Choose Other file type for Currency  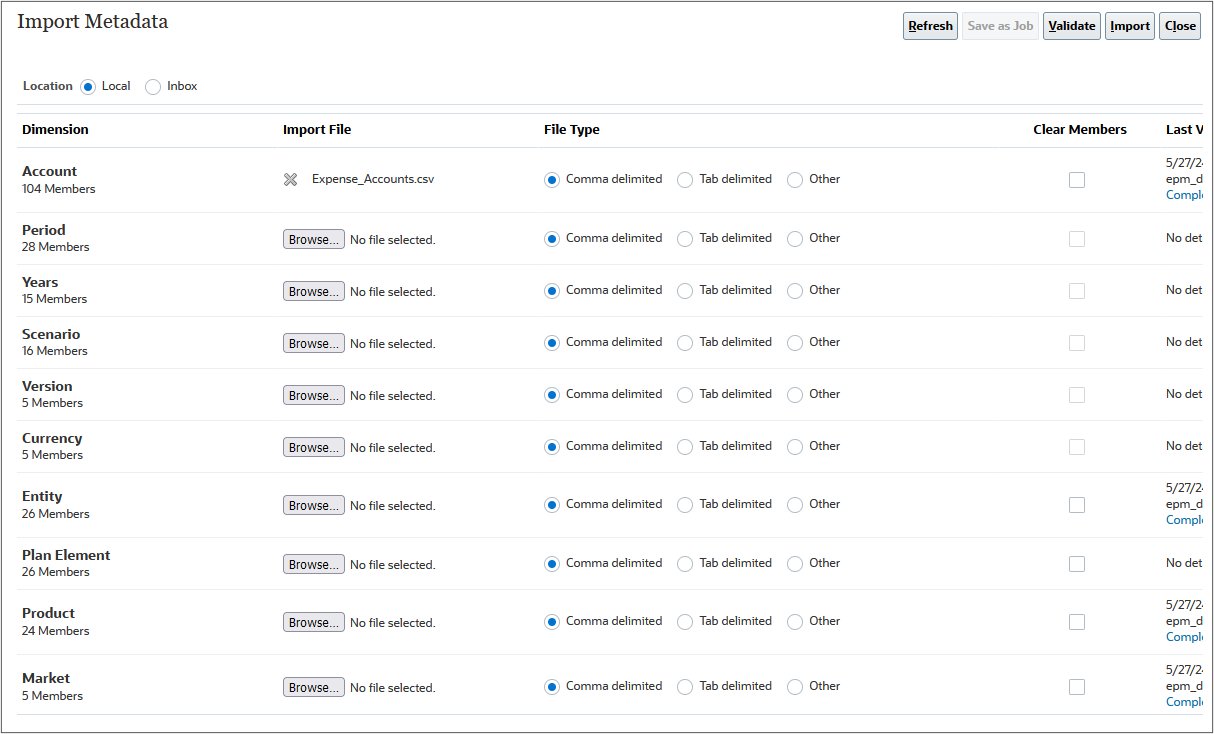[x=794, y=446]
